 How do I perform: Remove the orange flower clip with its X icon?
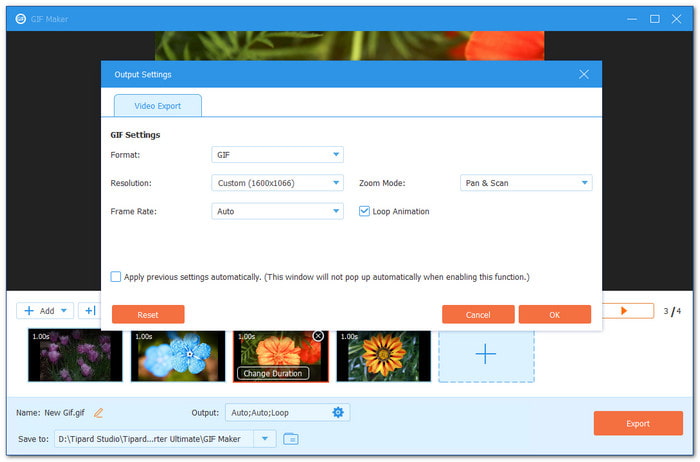[x=318, y=336]
